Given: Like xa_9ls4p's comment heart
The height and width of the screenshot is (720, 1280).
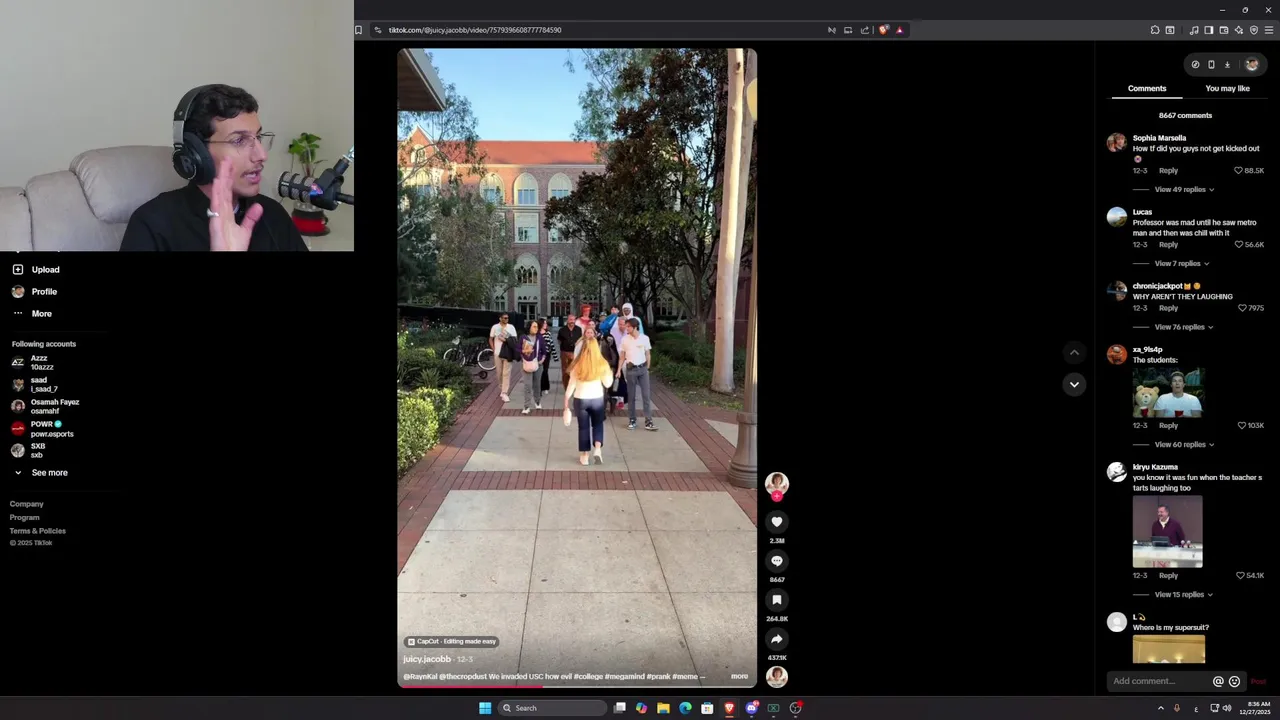Looking at the screenshot, I should point(1242,426).
